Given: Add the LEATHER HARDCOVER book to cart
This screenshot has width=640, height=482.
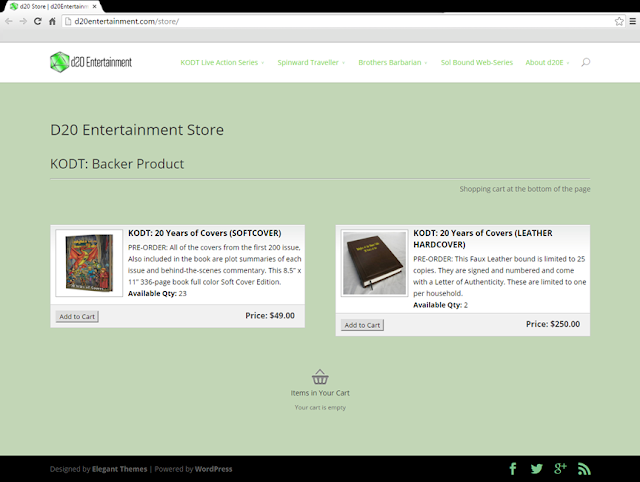Looking at the screenshot, I should (362, 325).
